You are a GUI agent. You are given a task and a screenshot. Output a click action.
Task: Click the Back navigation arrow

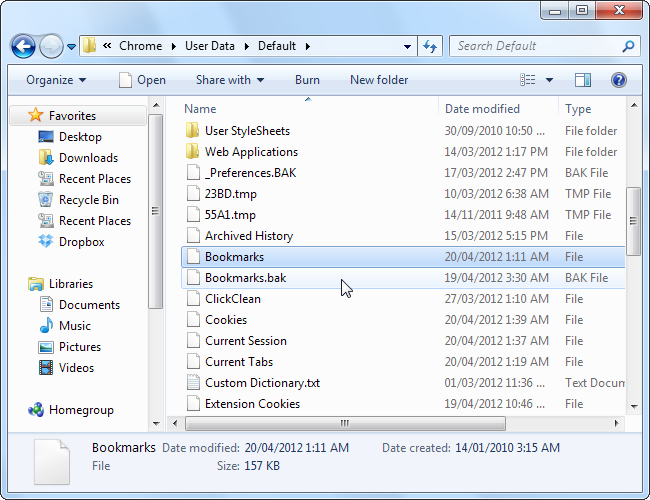[23, 46]
